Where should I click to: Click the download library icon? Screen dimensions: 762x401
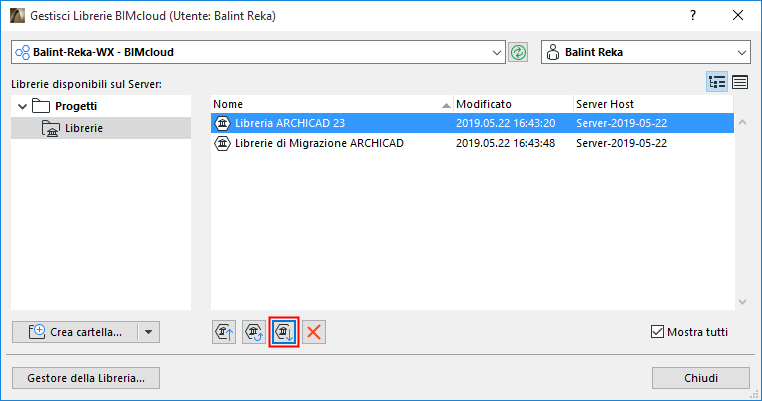click(x=284, y=332)
